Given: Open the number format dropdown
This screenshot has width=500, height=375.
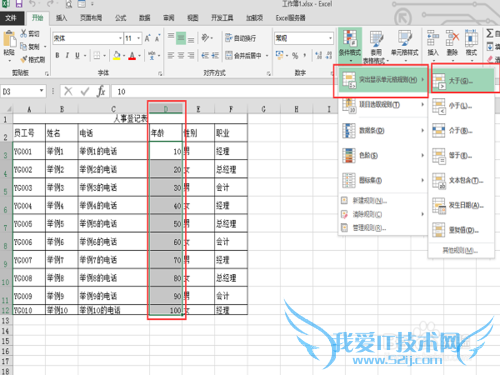Looking at the screenshot, I should pyautogui.click(x=330, y=38).
